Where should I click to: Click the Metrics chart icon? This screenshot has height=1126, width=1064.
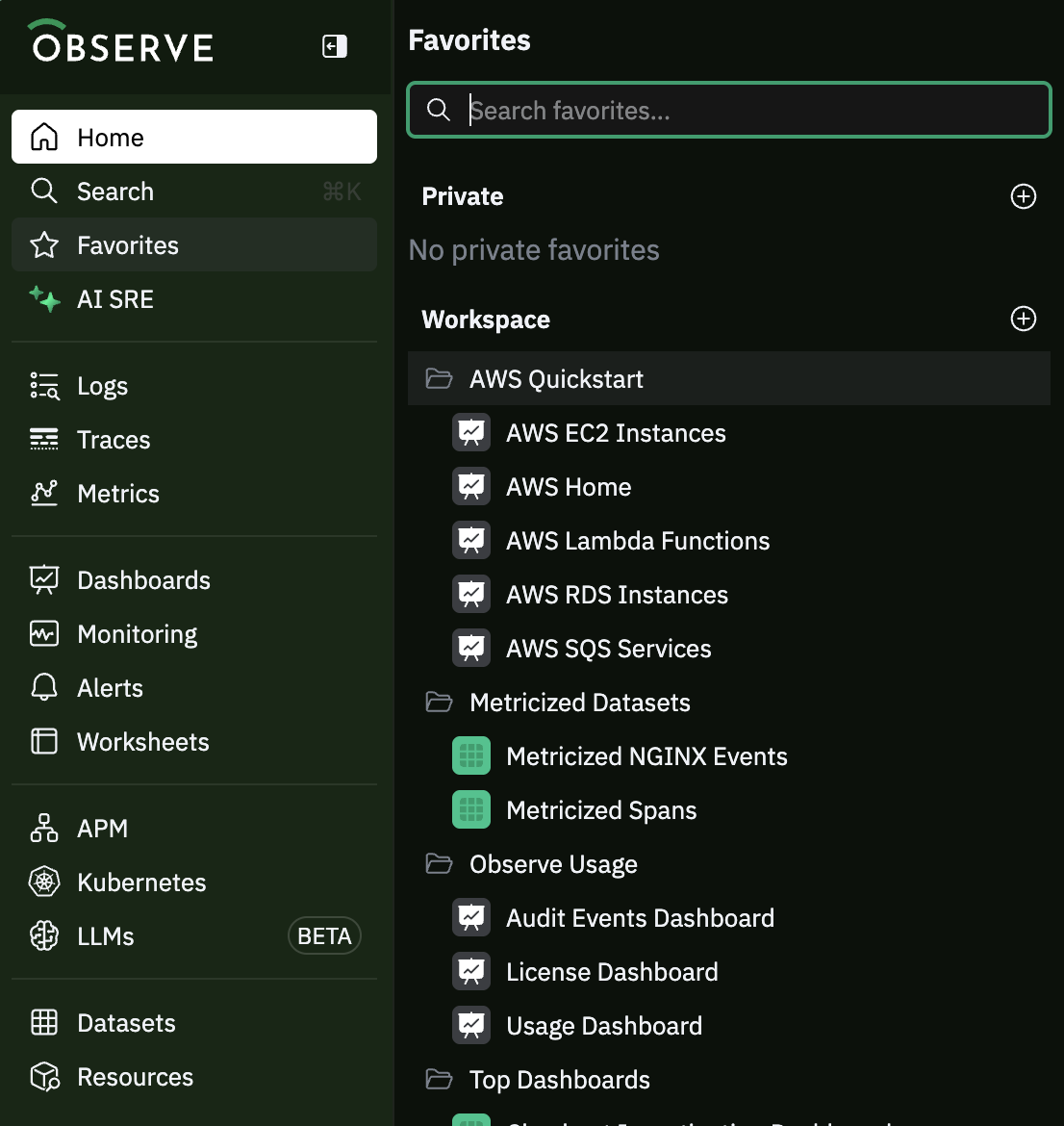[x=44, y=494]
